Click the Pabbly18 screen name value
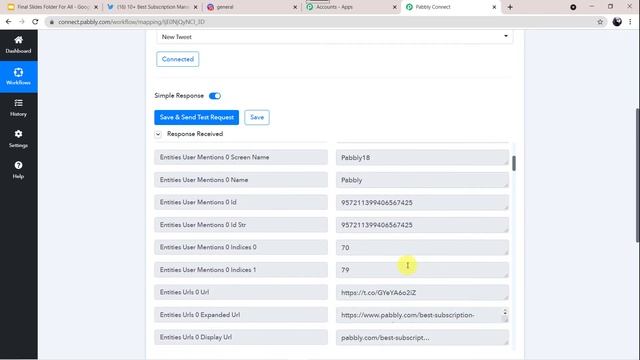The image size is (640, 360). pyautogui.click(x=422, y=158)
